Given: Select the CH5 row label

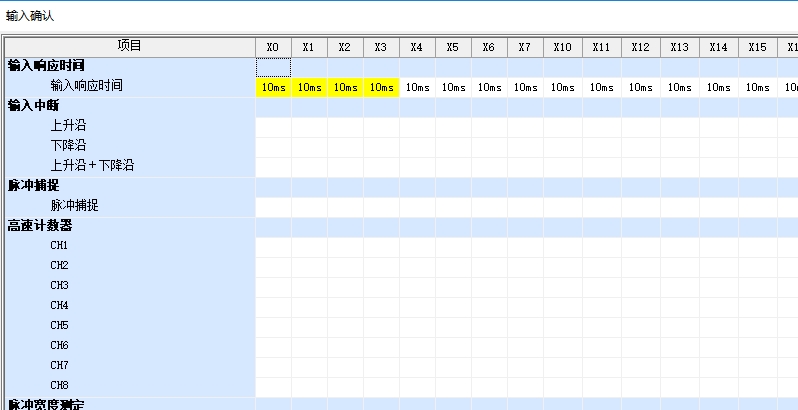Looking at the screenshot, I should point(59,326).
